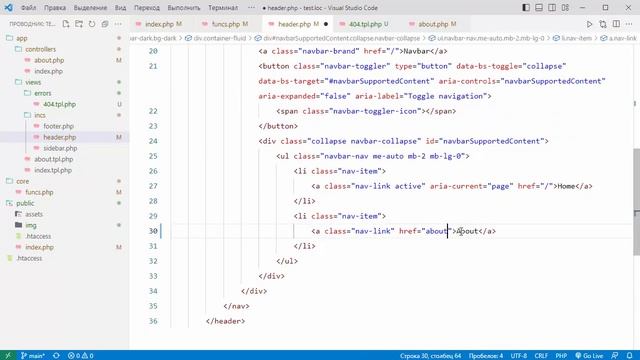Change indentation Пробелов: 4
This screenshot has height=360, width=640.
[486, 356]
